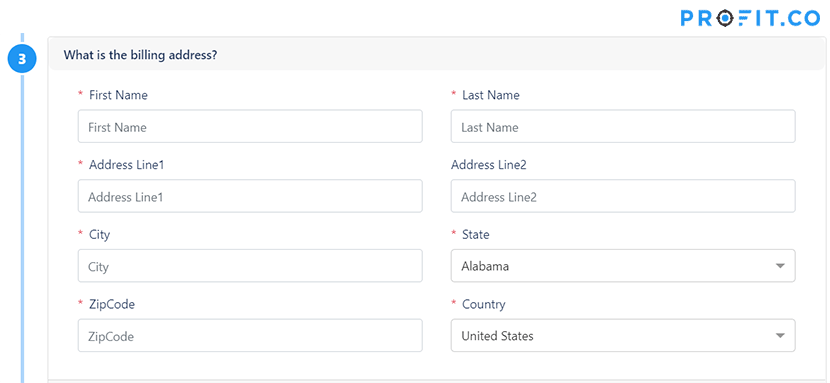Click the Last Name field label

coord(491,95)
